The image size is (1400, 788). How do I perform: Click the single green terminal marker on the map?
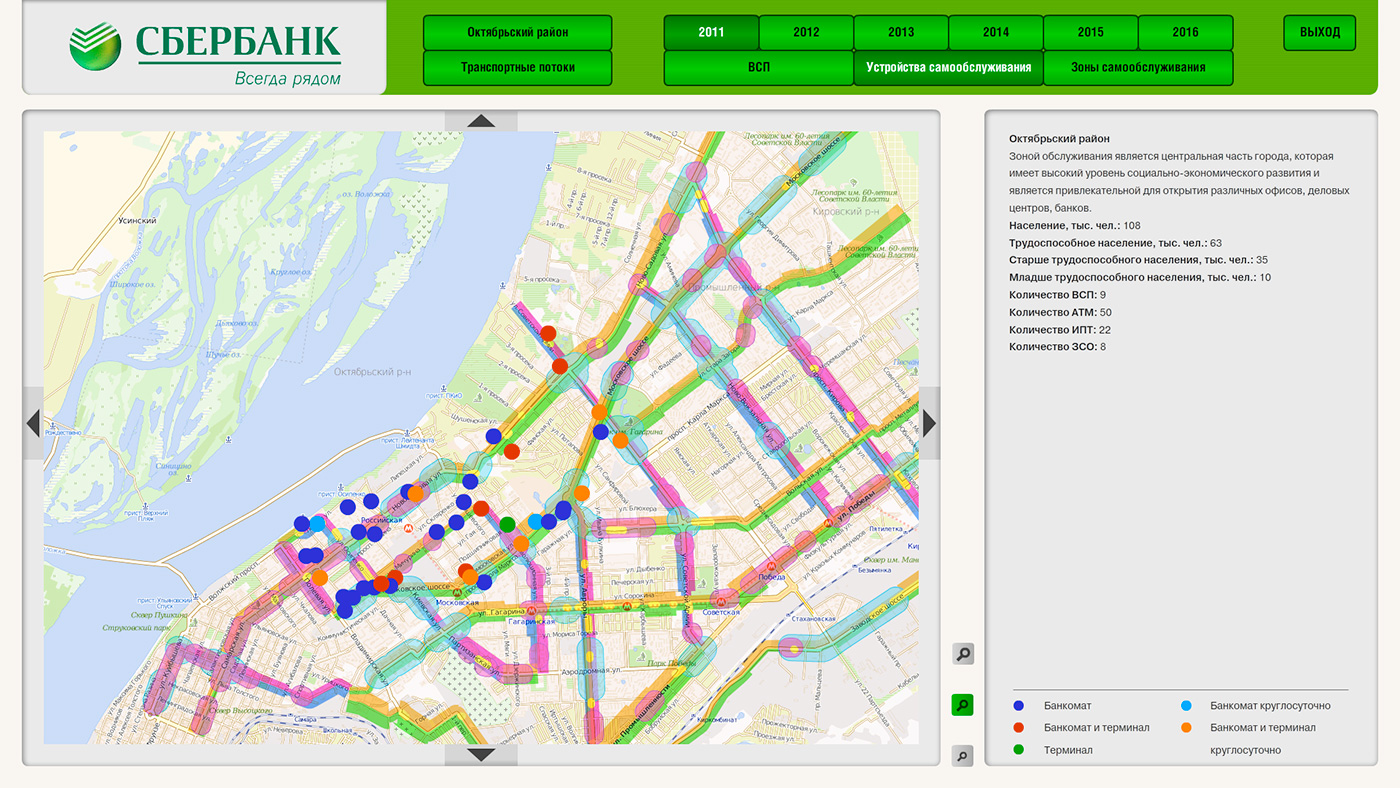pos(508,524)
